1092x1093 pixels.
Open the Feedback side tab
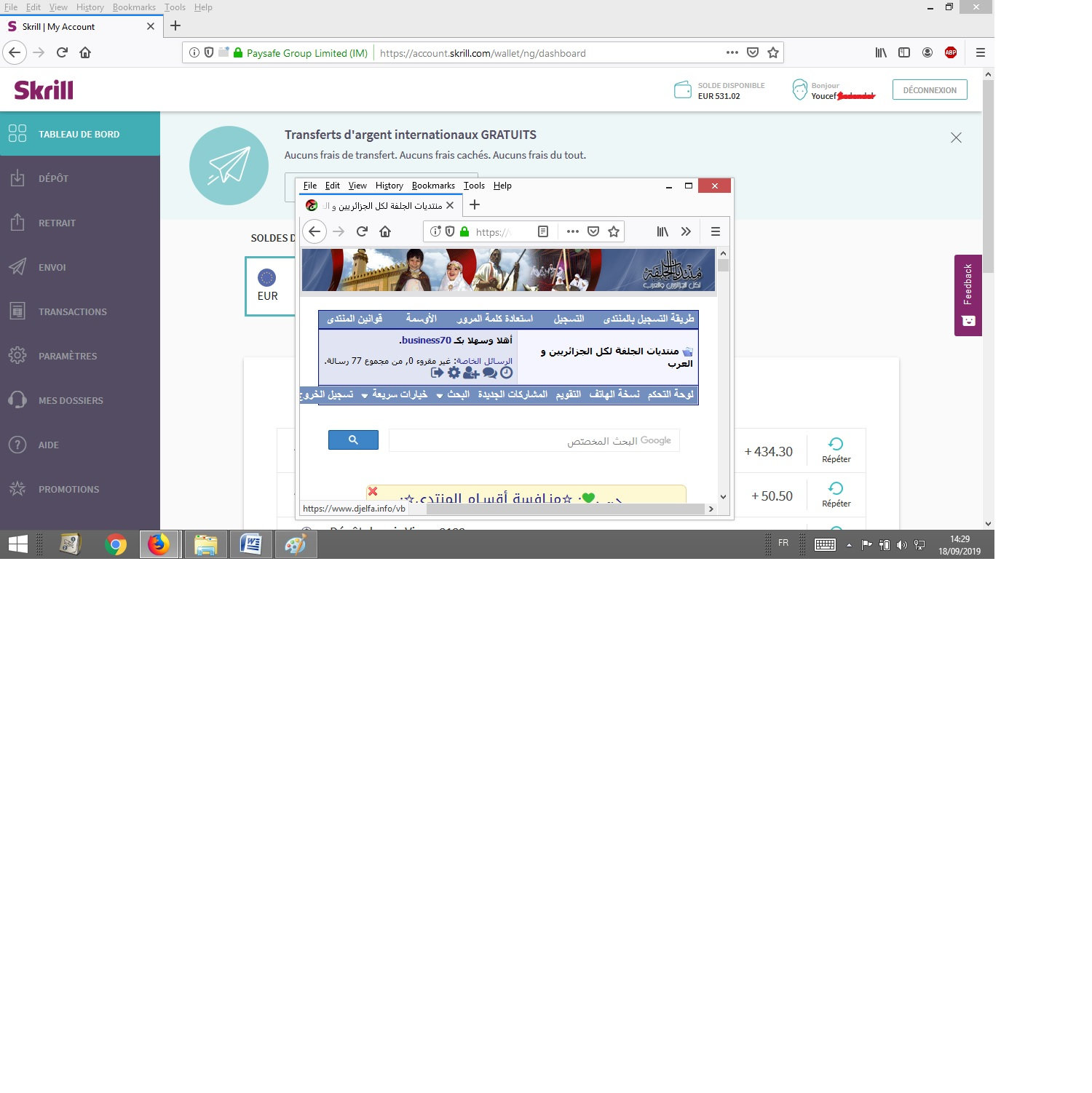tap(968, 295)
